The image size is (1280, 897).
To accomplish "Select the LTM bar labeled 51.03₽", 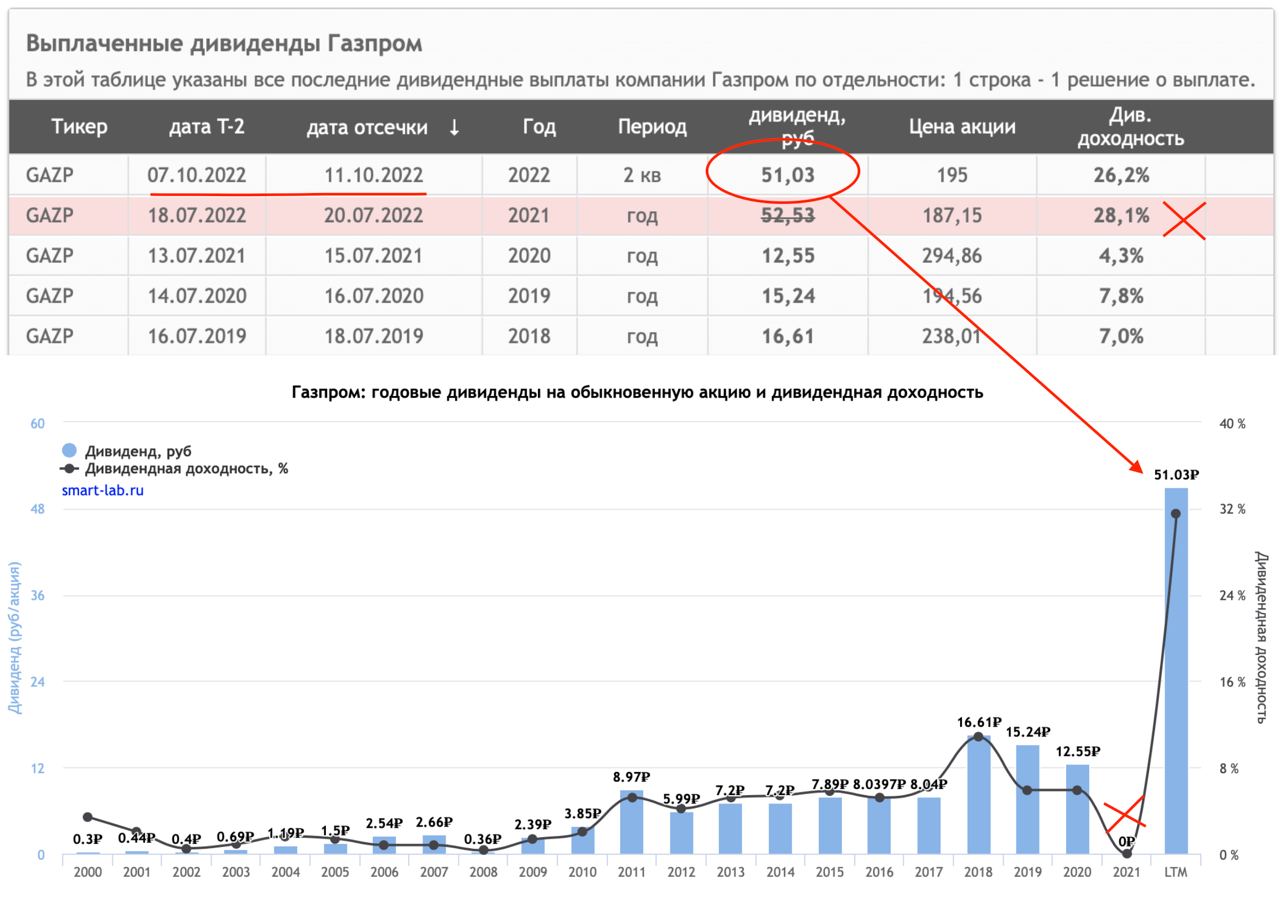I will 1176,671.
